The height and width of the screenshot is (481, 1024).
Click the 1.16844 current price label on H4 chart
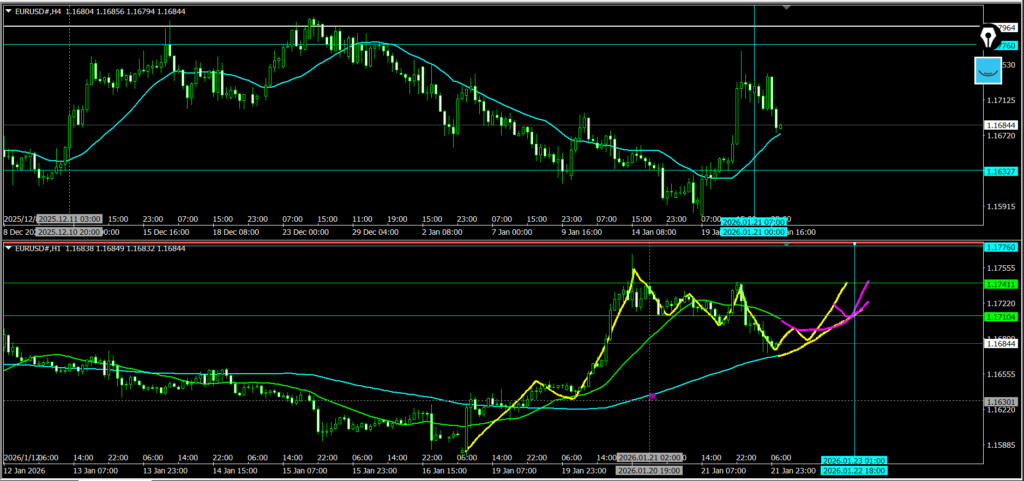[x=1001, y=125]
